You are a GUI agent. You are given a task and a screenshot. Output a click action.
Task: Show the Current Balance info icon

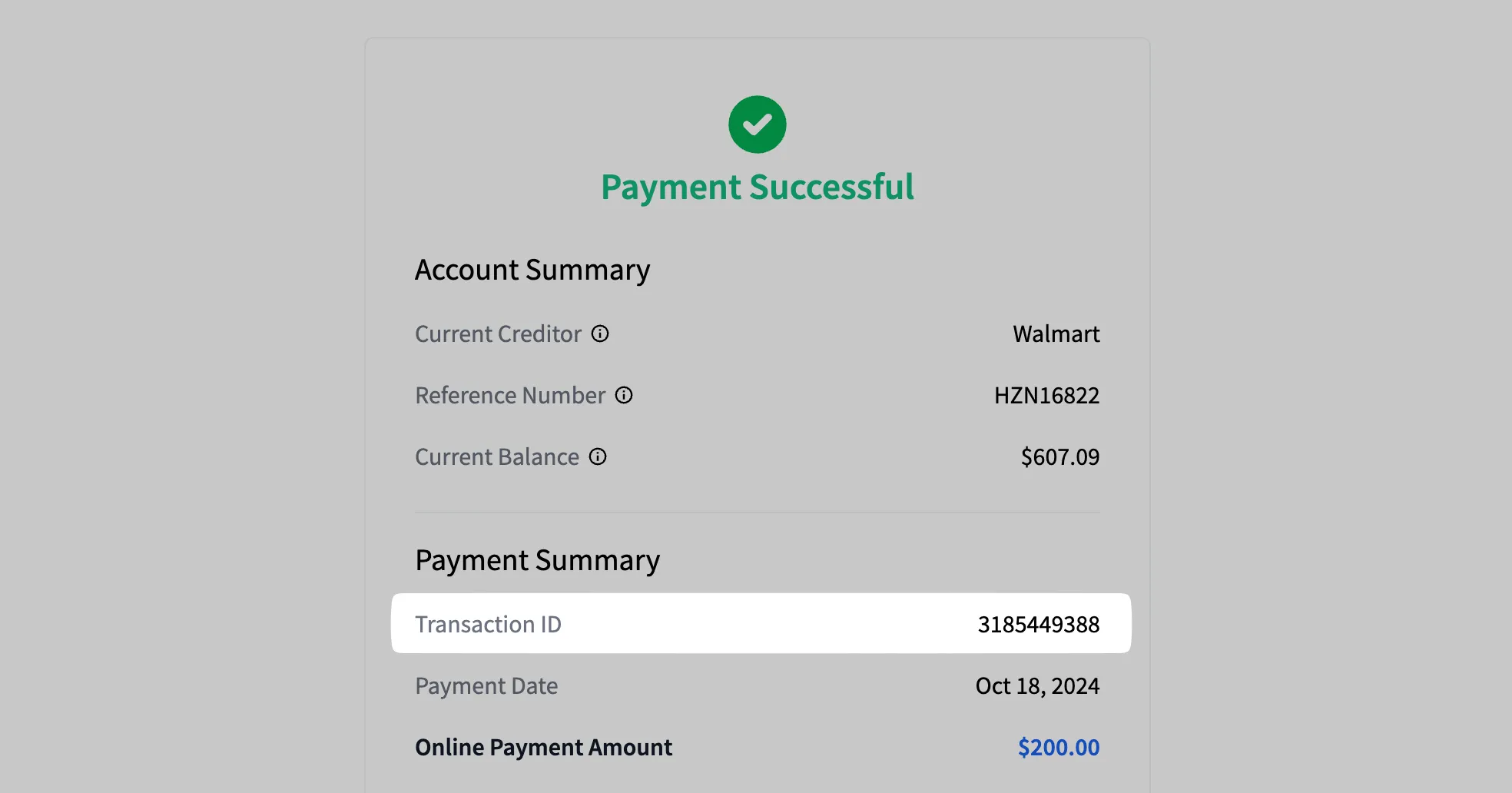coord(598,456)
